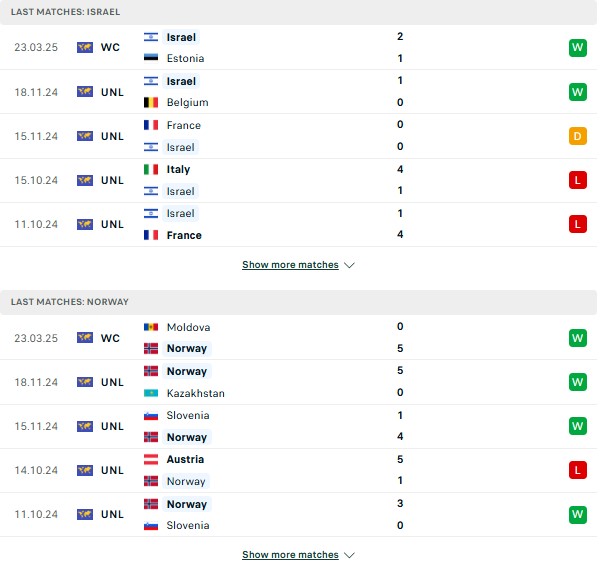600x572 pixels.
Task: Click the Austria flag icon
Action: 151,459
